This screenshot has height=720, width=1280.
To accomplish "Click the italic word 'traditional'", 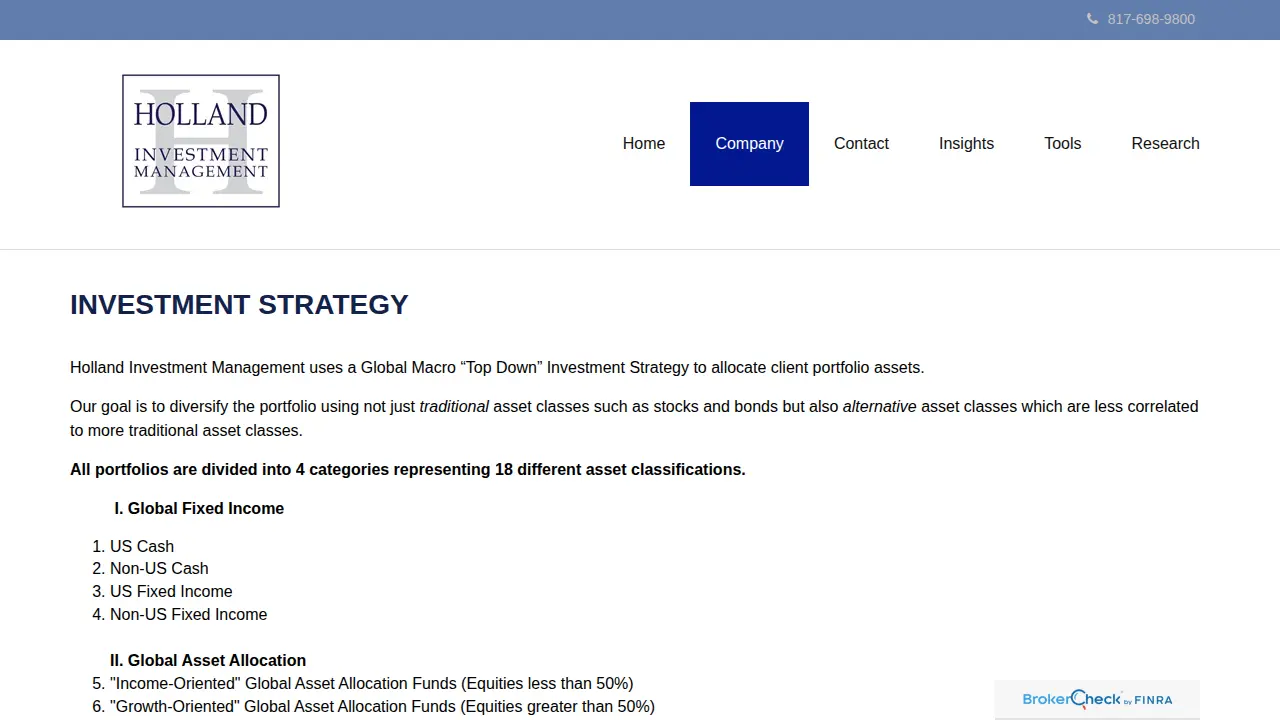I will [x=454, y=406].
